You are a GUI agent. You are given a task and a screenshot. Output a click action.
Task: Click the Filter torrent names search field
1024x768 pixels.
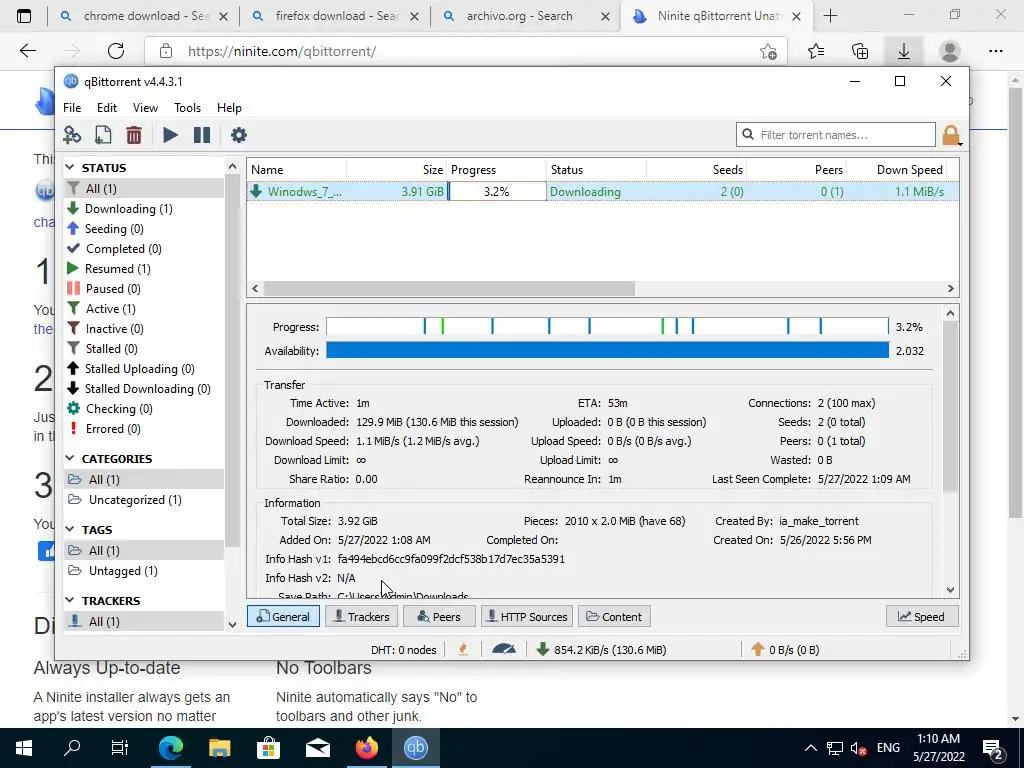pyautogui.click(x=836, y=135)
